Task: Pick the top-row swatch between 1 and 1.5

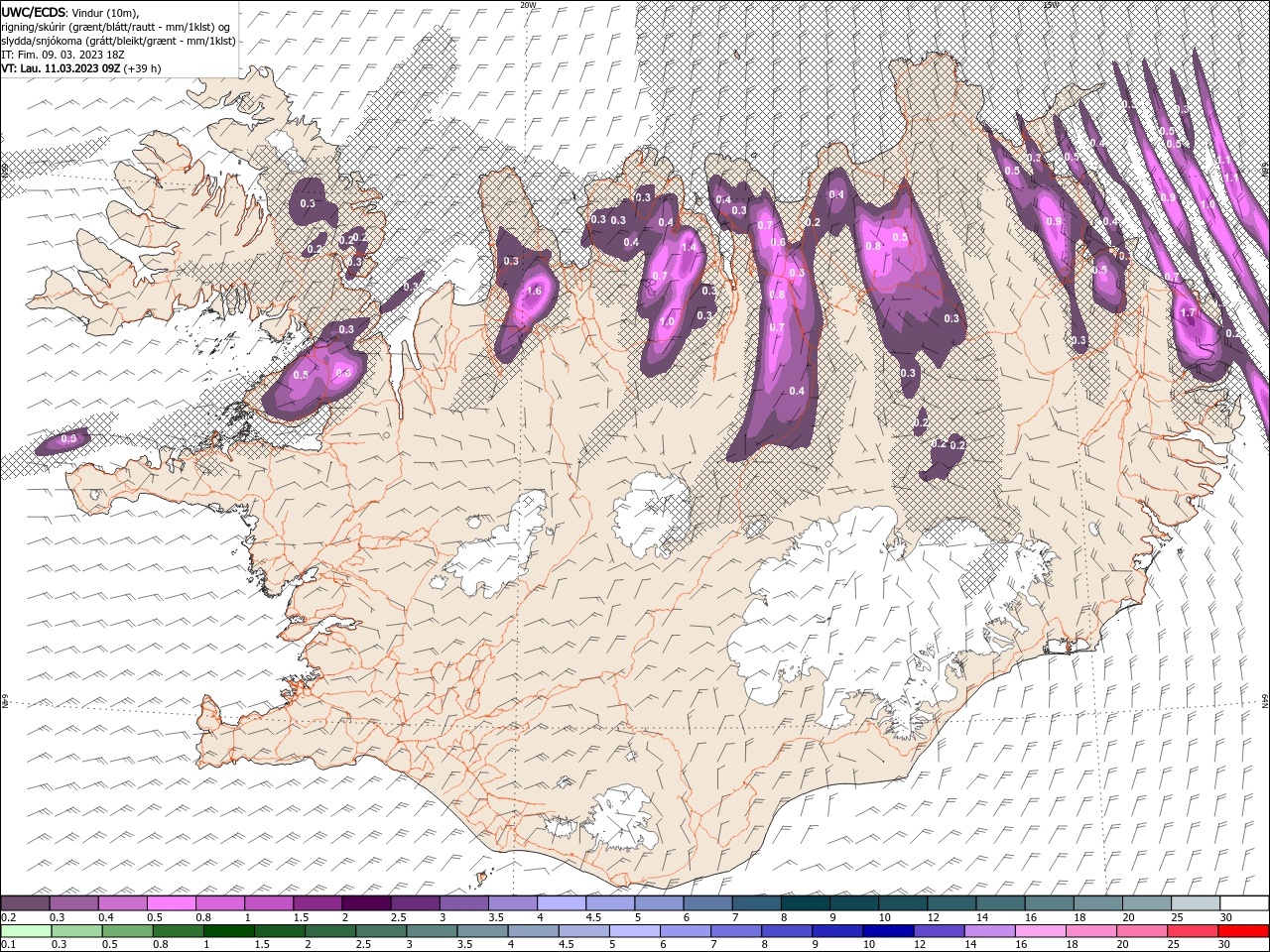Action: click(x=269, y=903)
